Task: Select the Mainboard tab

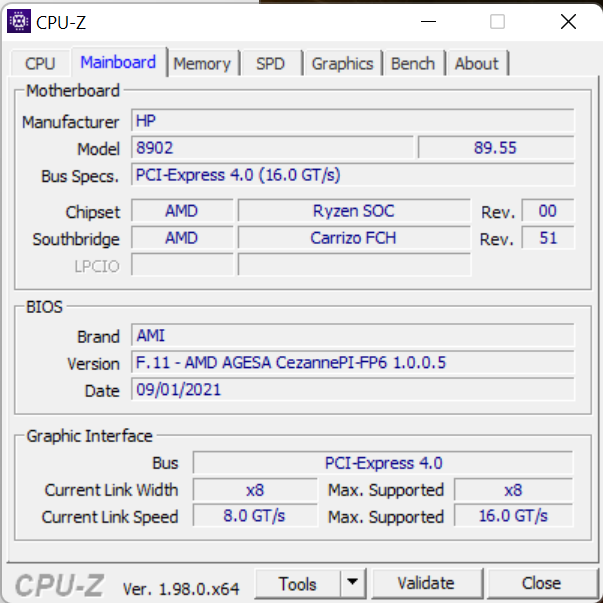Action: pyautogui.click(x=118, y=62)
